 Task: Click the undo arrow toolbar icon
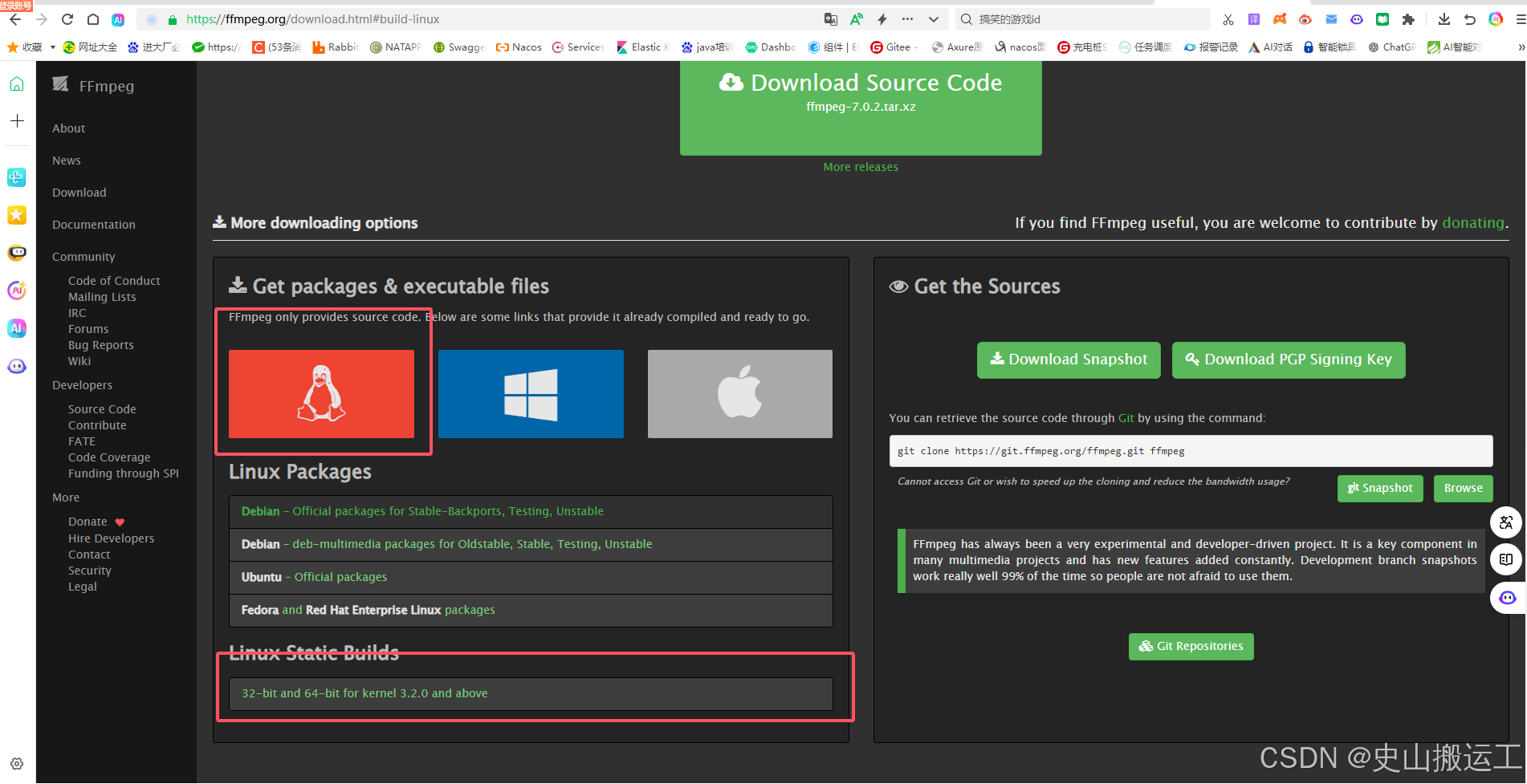(1470, 19)
